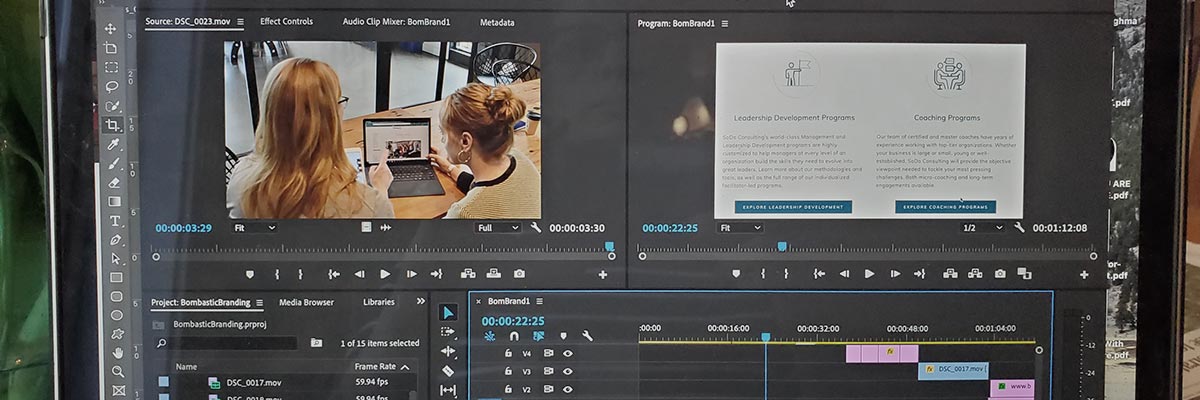Switch to Libraries tab
The width and height of the screenshot is (1200, 400).
coord(379,302)
